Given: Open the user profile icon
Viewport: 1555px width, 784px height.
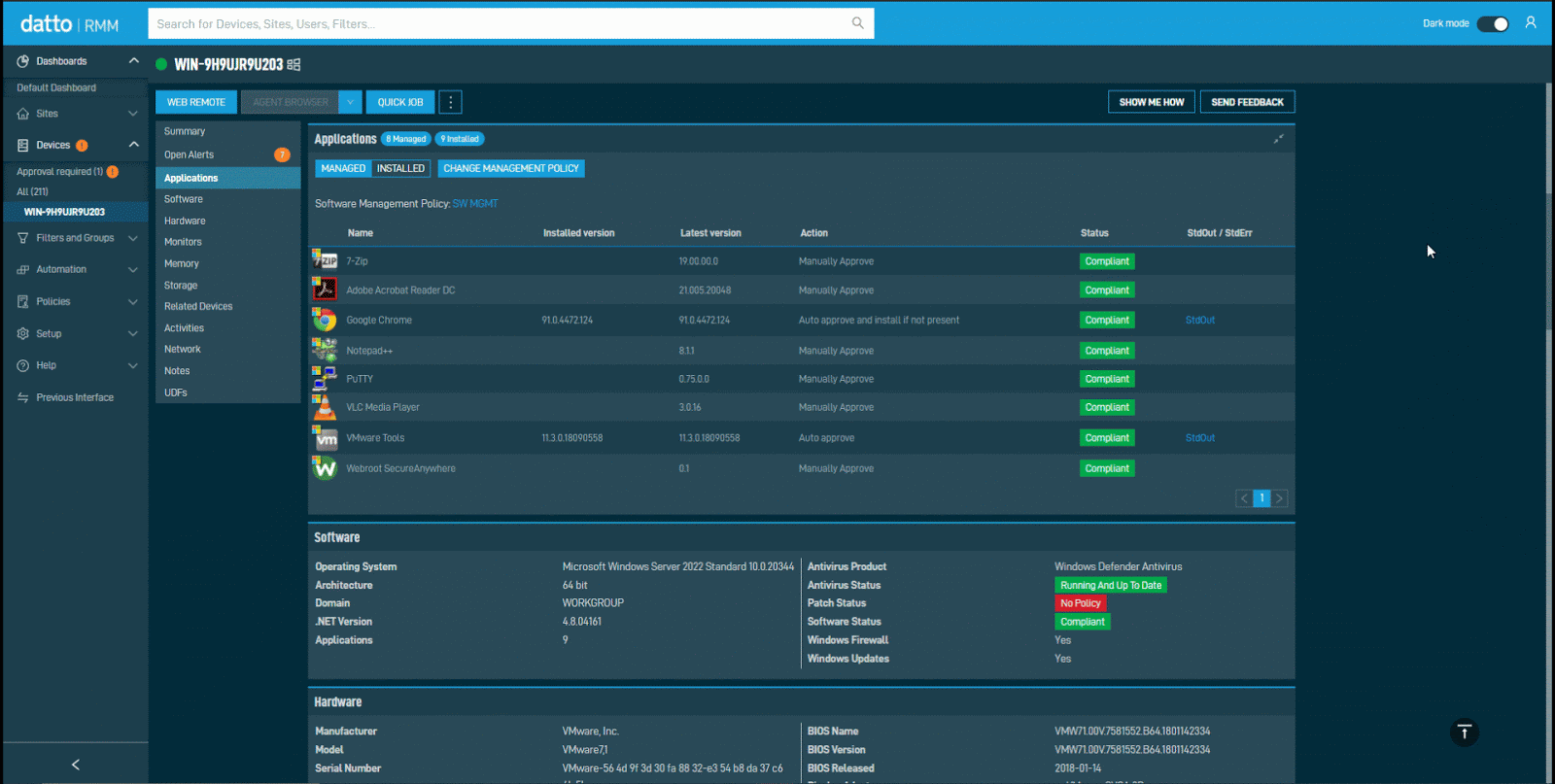Looking at the screenshot, I should point(1531,22).
